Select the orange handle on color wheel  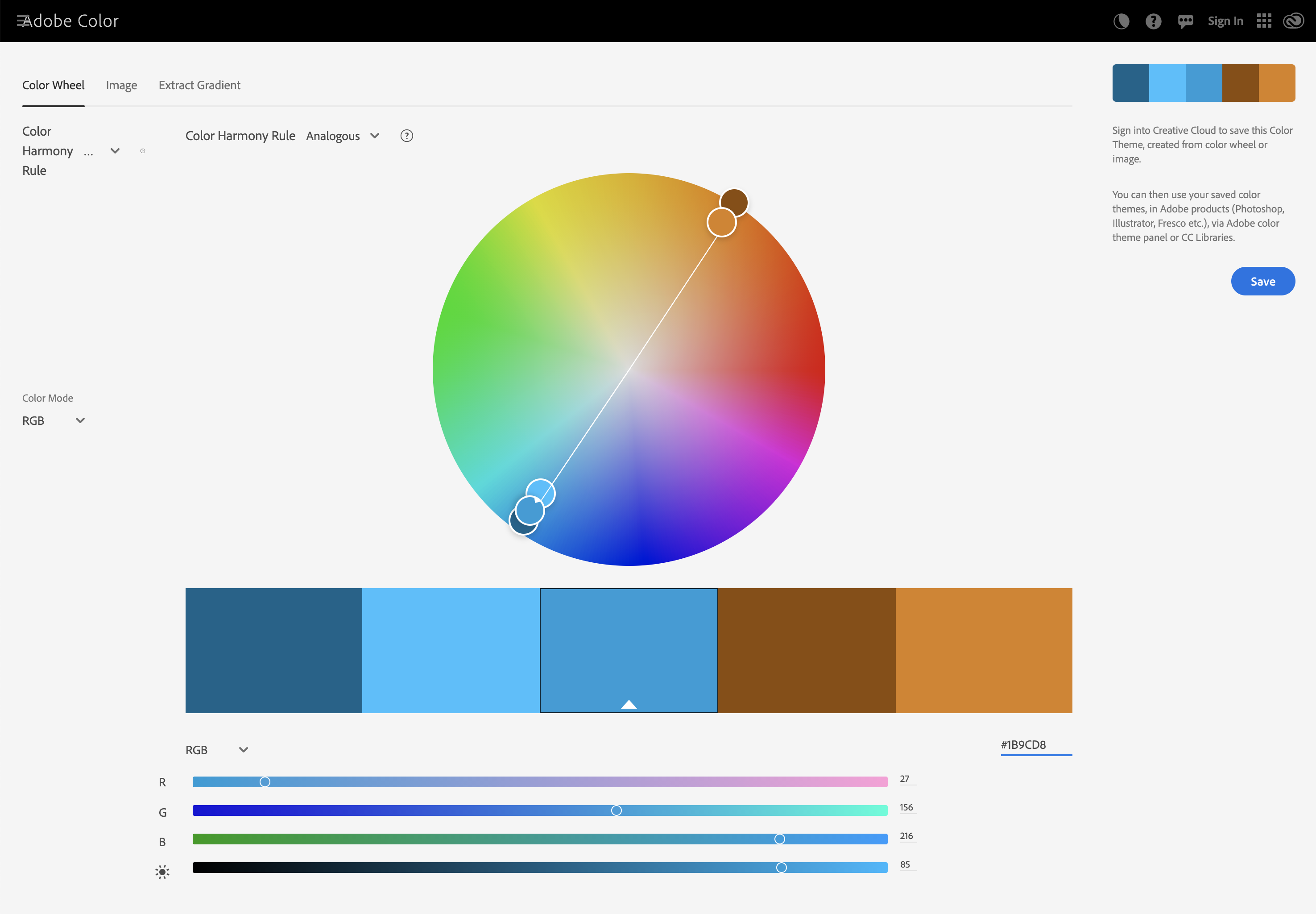[x=721, y=222]
